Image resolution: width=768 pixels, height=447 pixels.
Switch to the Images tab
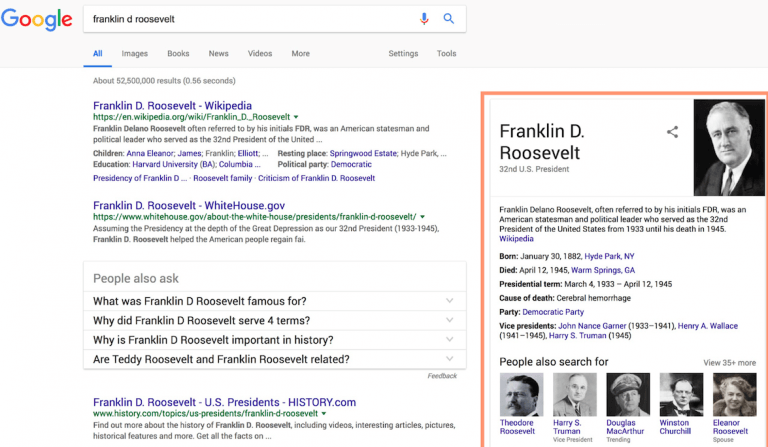click(x=135, y=53)
